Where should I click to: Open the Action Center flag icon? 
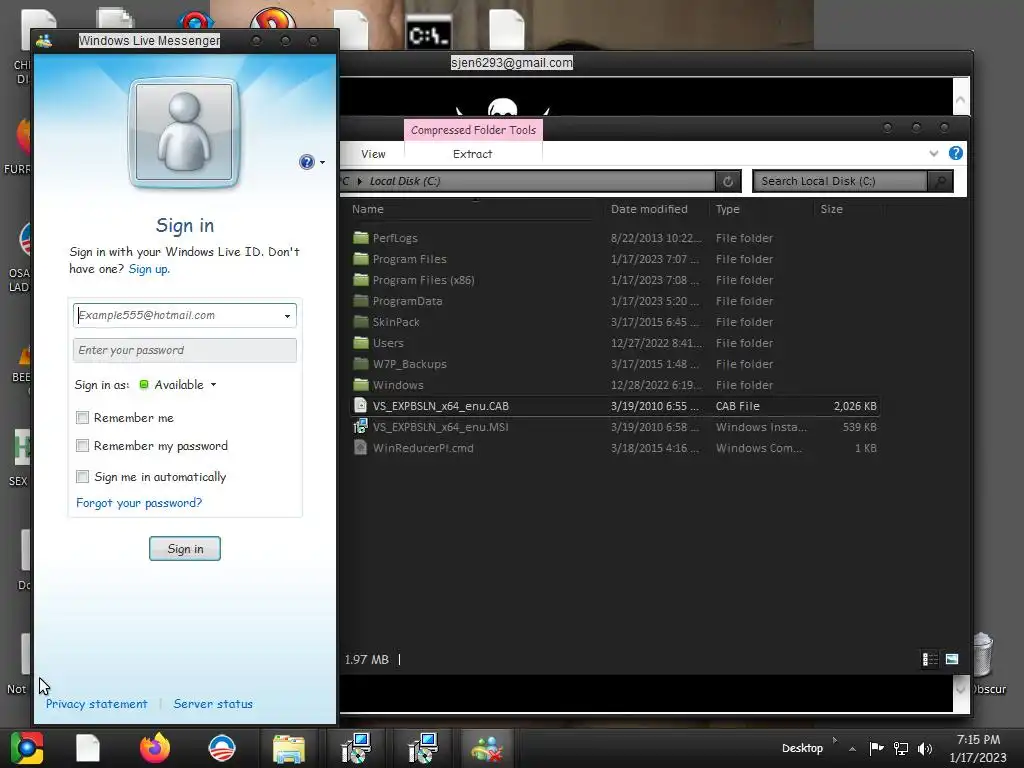[876, 748]
